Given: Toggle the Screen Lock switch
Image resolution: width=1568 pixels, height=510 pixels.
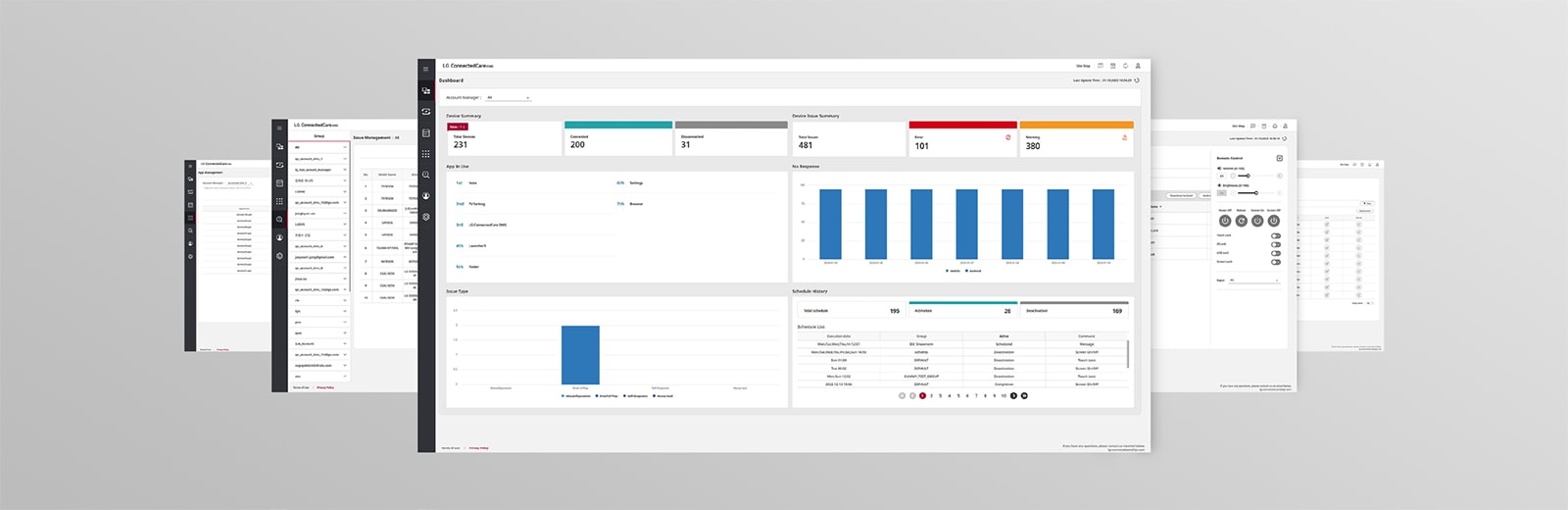Looking at the screenshot, I should coord(1276,262).
